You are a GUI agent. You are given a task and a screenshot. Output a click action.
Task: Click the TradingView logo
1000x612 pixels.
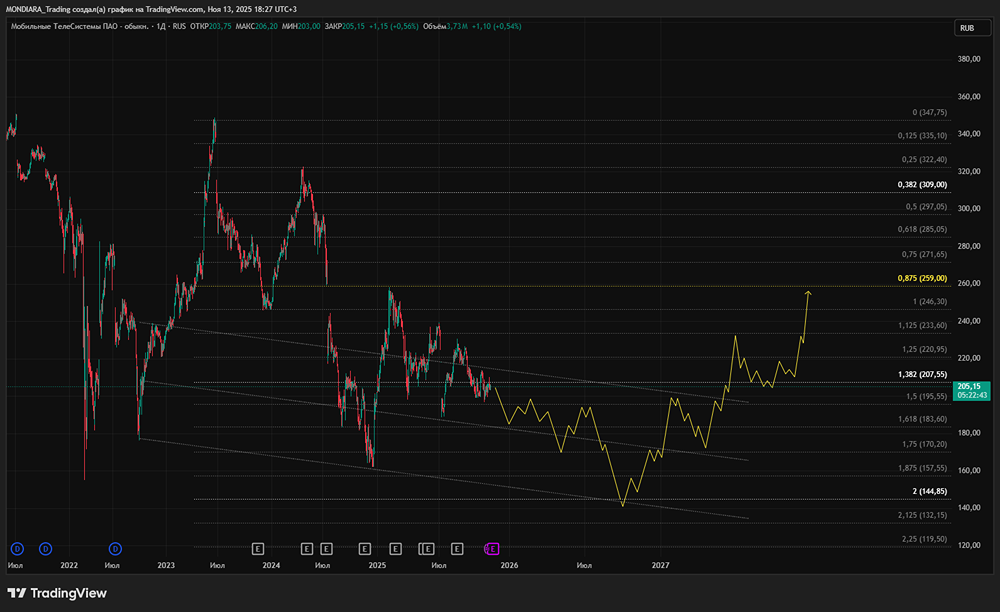click(x=57, y=593)
